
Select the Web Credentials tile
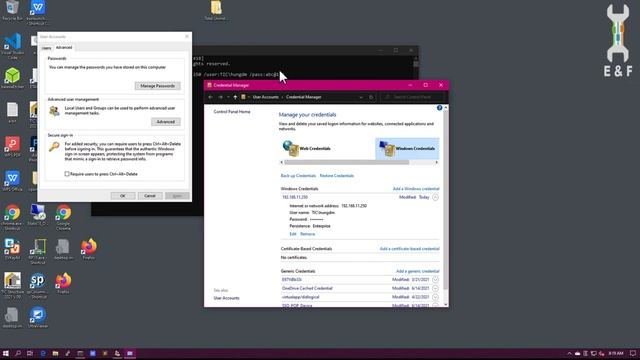(307, 148)
